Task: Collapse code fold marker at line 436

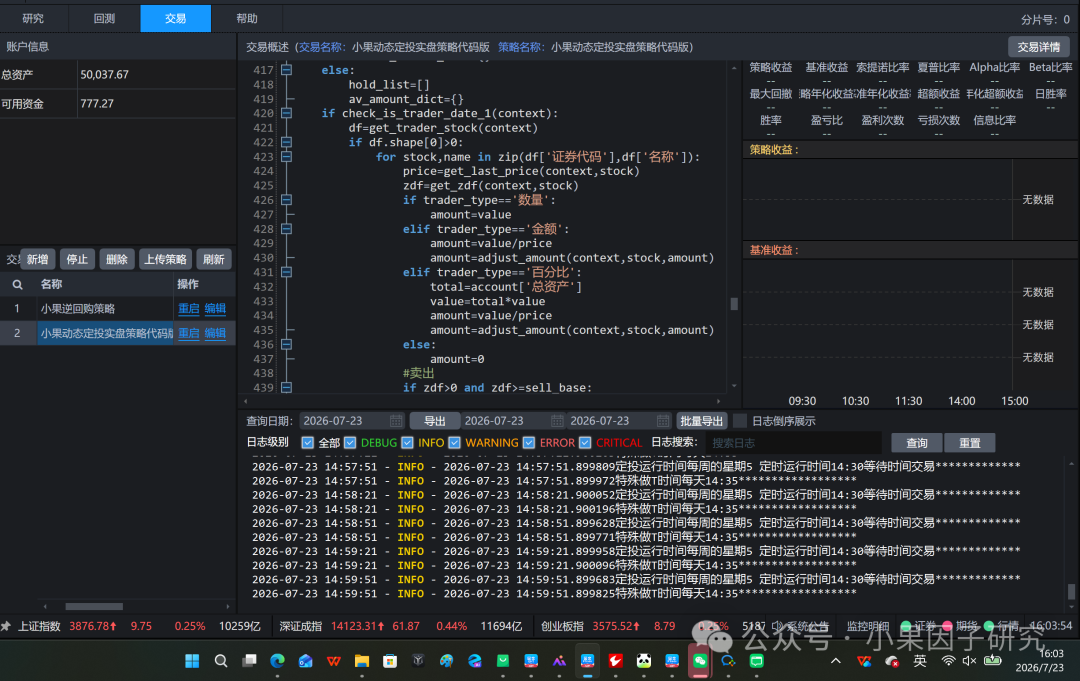Action: [287, 344]
